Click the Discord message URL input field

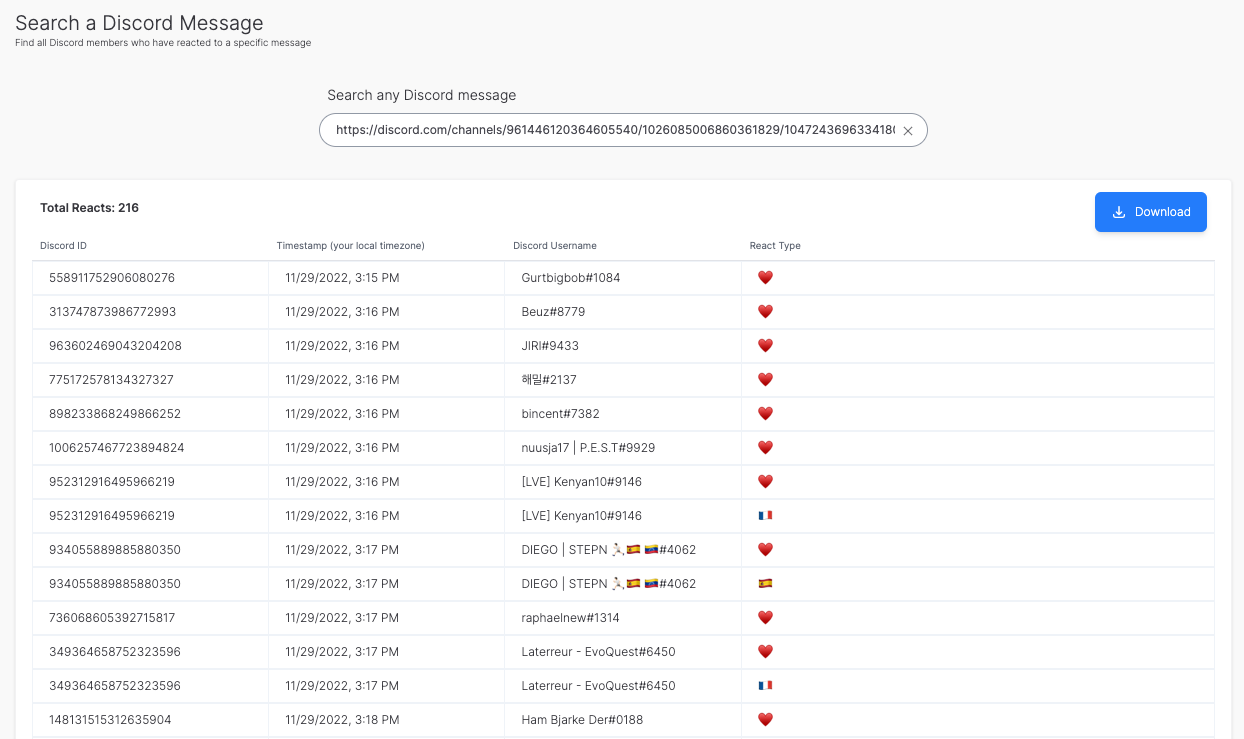[x=623, y=130]
